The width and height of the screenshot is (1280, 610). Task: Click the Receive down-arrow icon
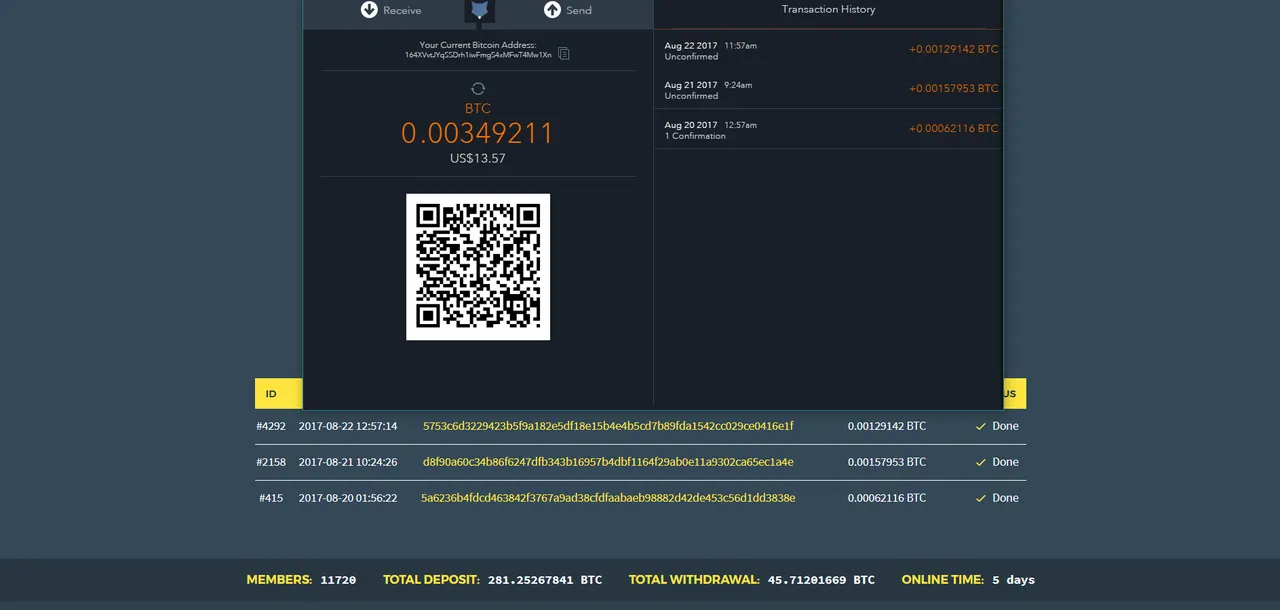click(369, 9)
